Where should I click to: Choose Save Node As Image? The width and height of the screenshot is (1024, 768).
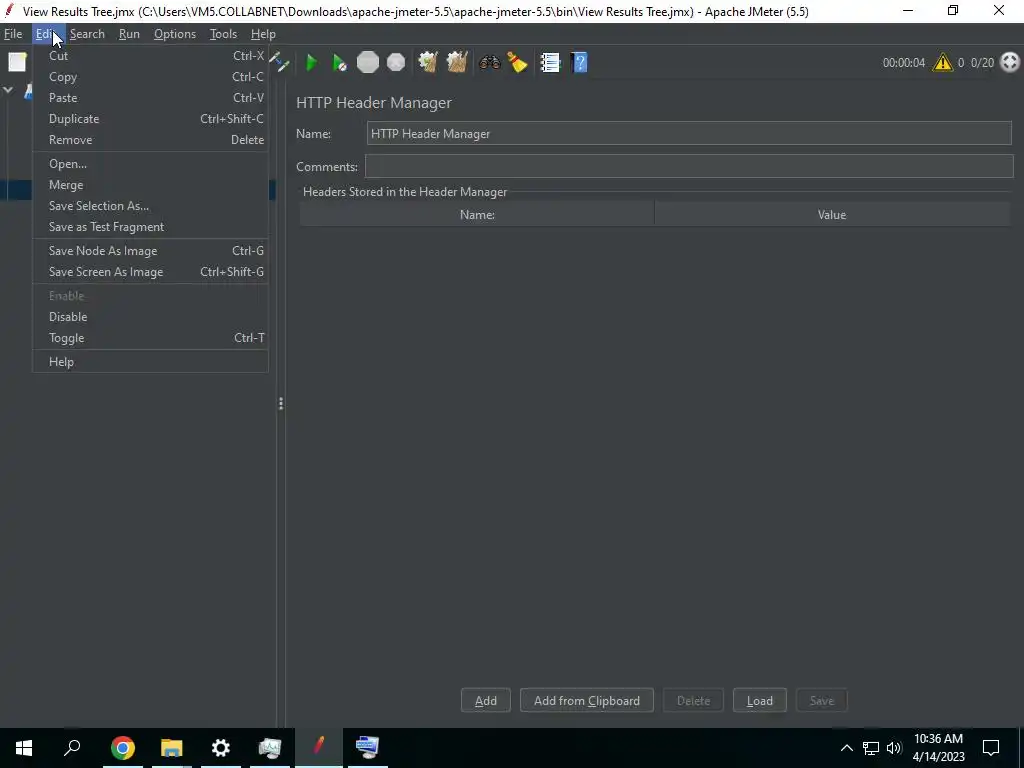pyautogui.click(x=150, y=251)
